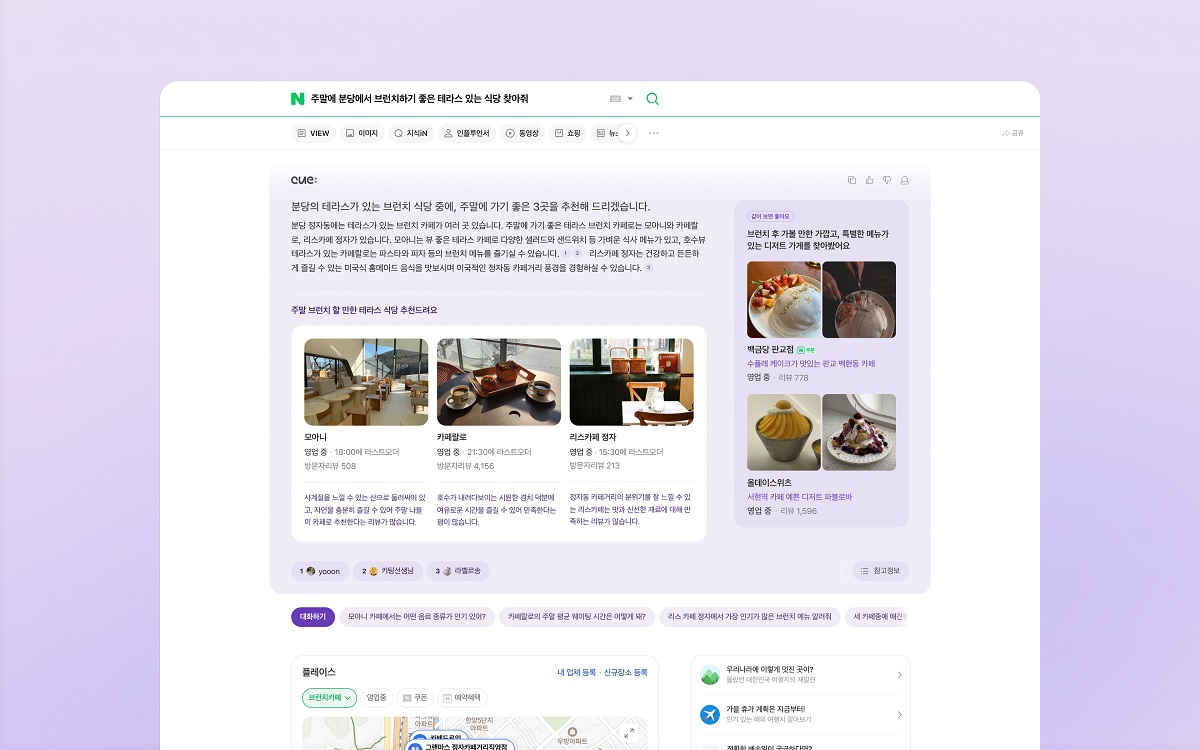Expand the 브런치카페 category dropdown
The width and height of the screenshot is (1200, 750).
[330, 698]
